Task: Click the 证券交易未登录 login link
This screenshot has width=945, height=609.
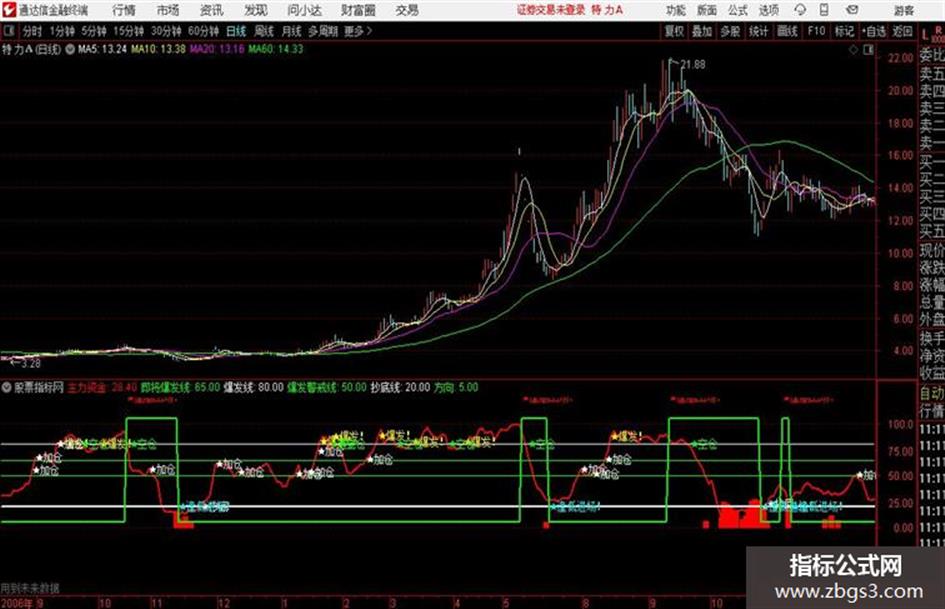Action: [x=551, y=10]
